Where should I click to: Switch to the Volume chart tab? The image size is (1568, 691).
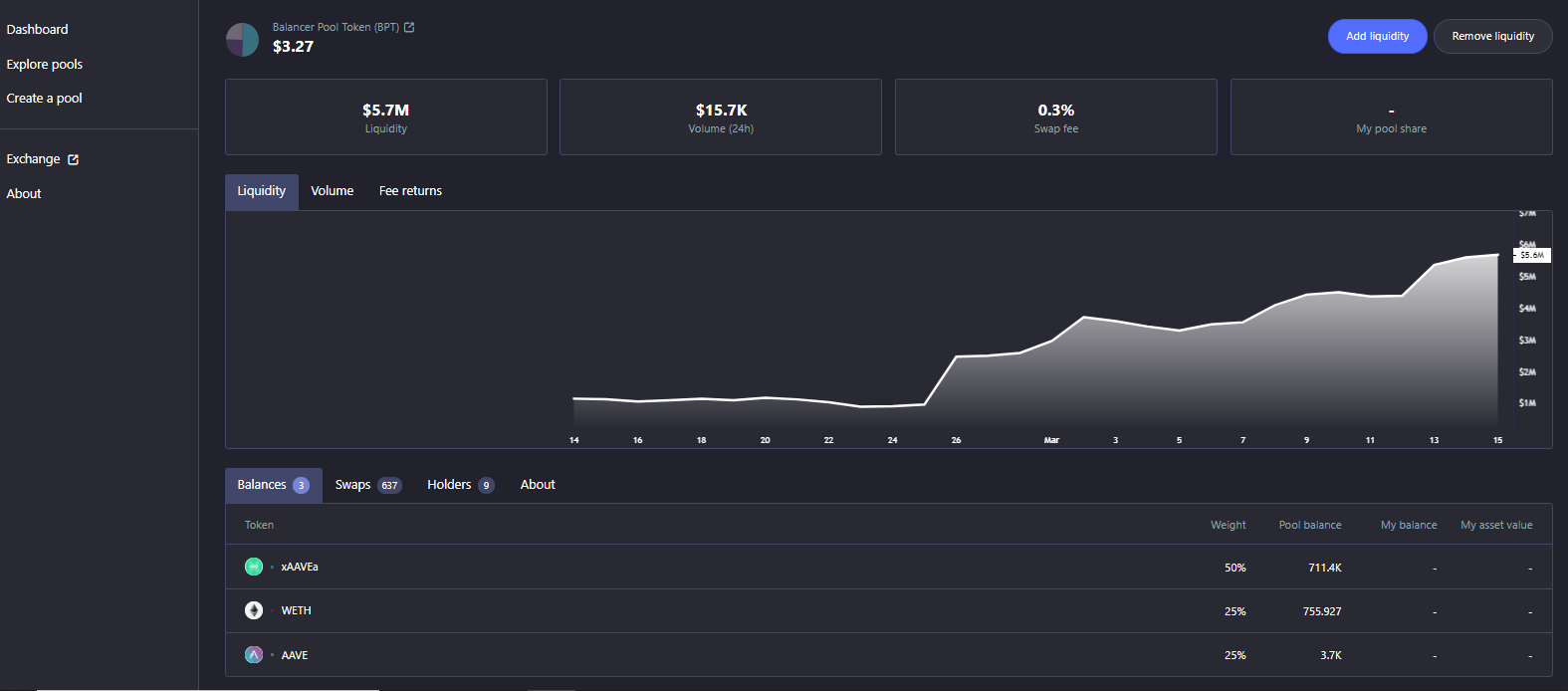coord(332,191)
